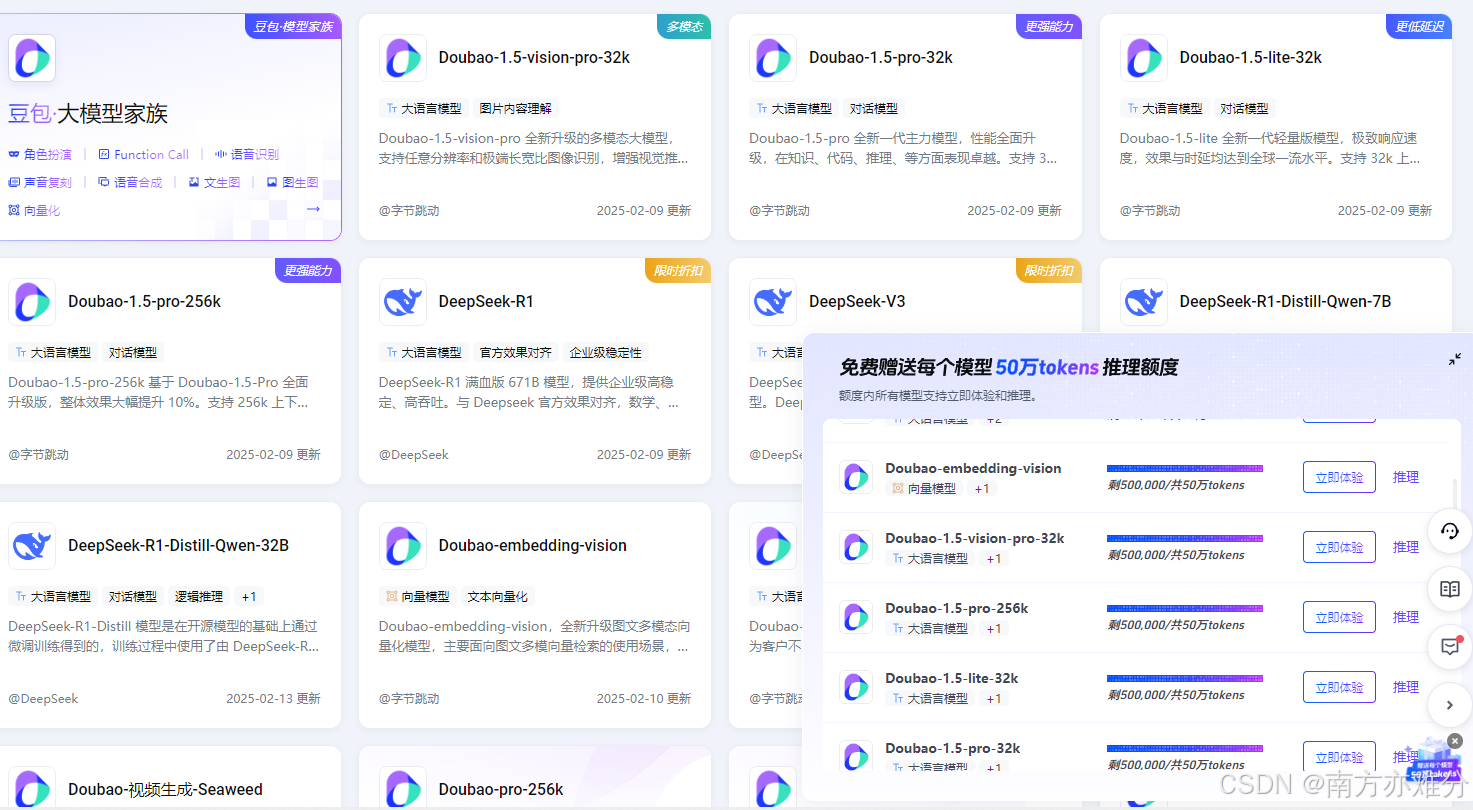This screenshot has width=1473, height=810.
Task: Open the documentation book icon in the side rail
Action: coord(1450,589)
